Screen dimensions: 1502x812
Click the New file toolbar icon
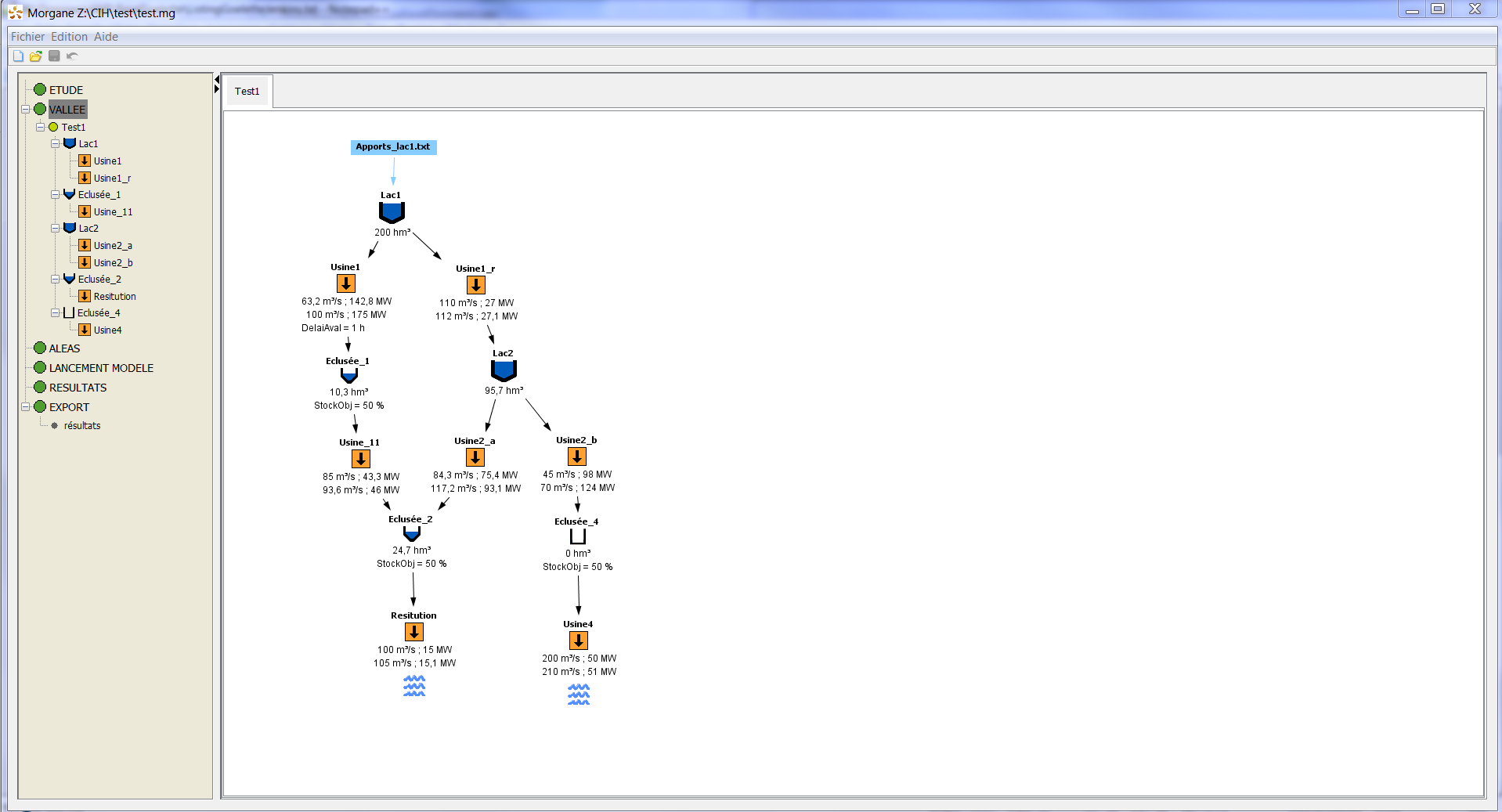[18, 56]
